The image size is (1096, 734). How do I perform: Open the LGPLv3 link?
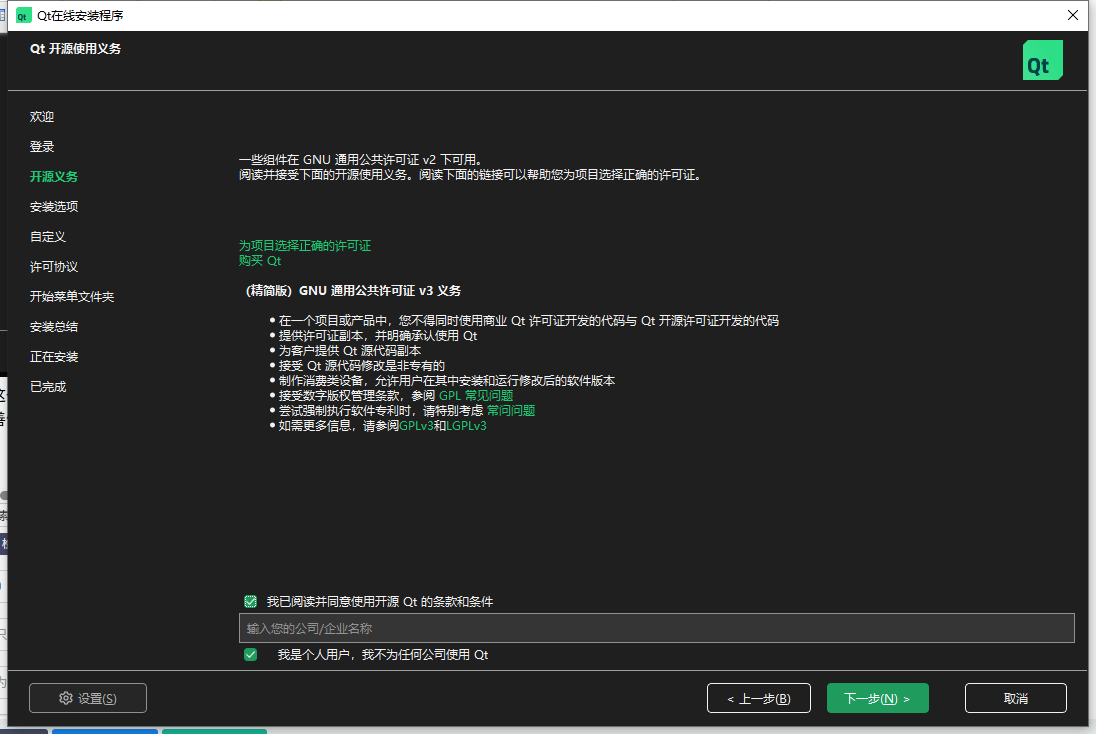[466, 426]
